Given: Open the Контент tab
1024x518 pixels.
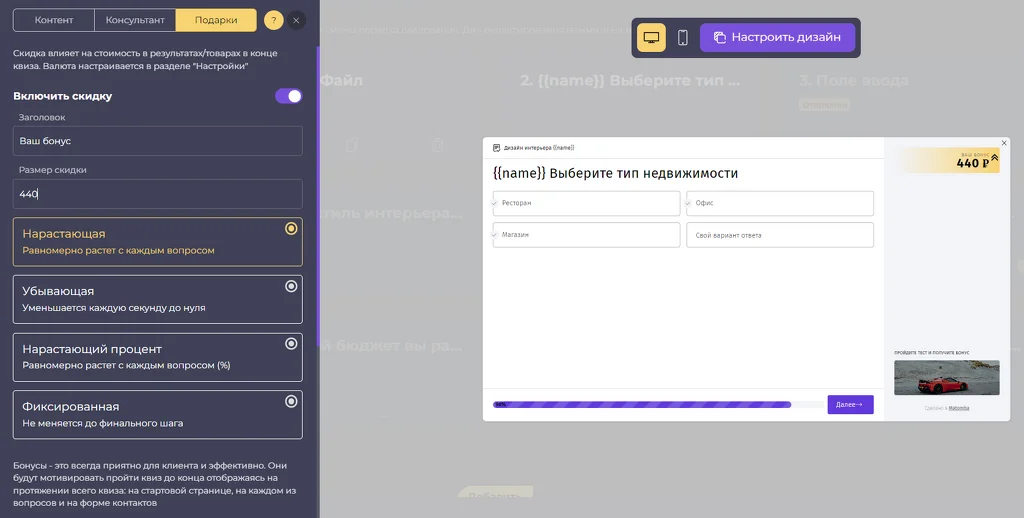Looking at the screenshot, I should tap(54, 20).
